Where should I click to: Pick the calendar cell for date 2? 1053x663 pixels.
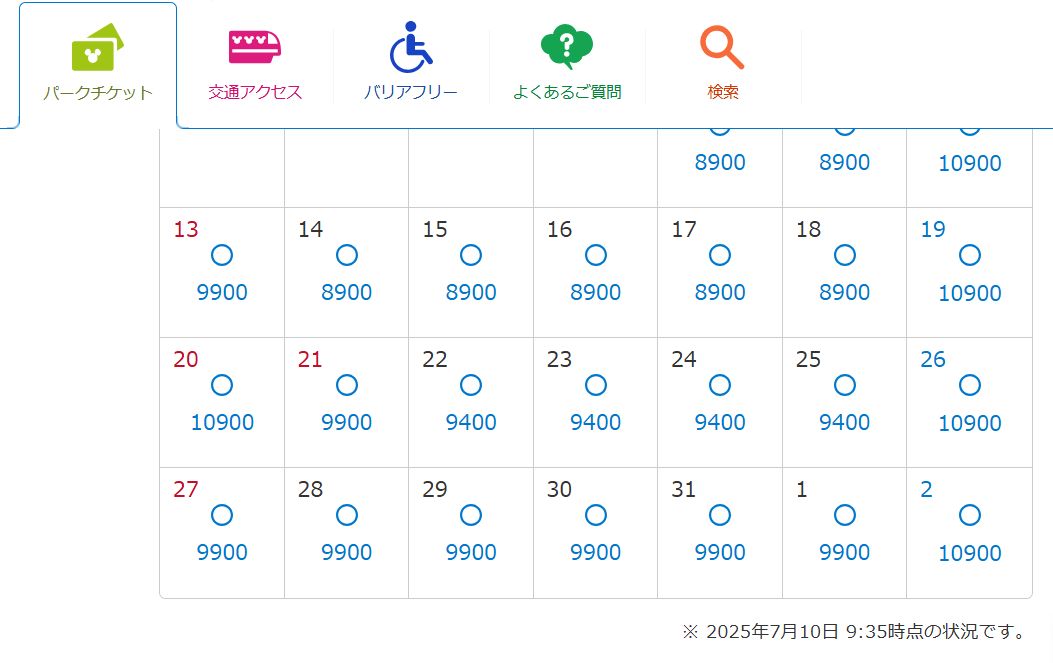(x=969, y=533)
